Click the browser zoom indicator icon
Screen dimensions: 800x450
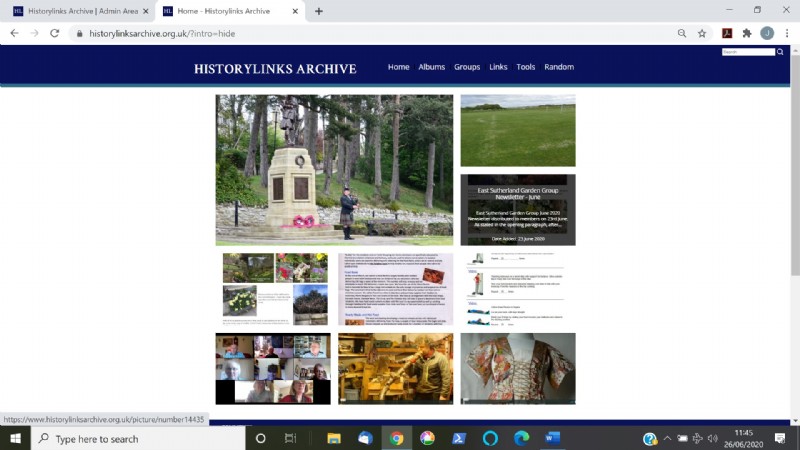tap(681, 33)
